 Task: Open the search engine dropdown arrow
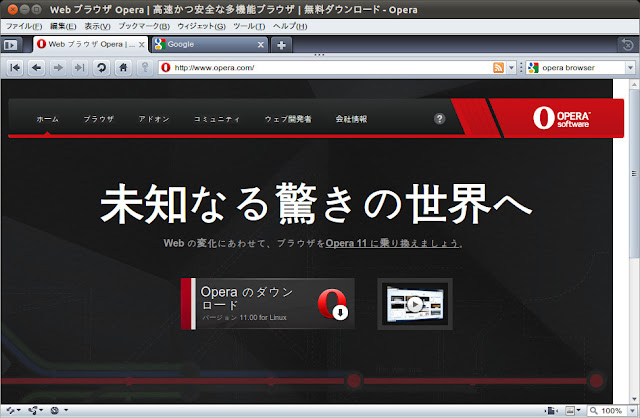point(630,67)
